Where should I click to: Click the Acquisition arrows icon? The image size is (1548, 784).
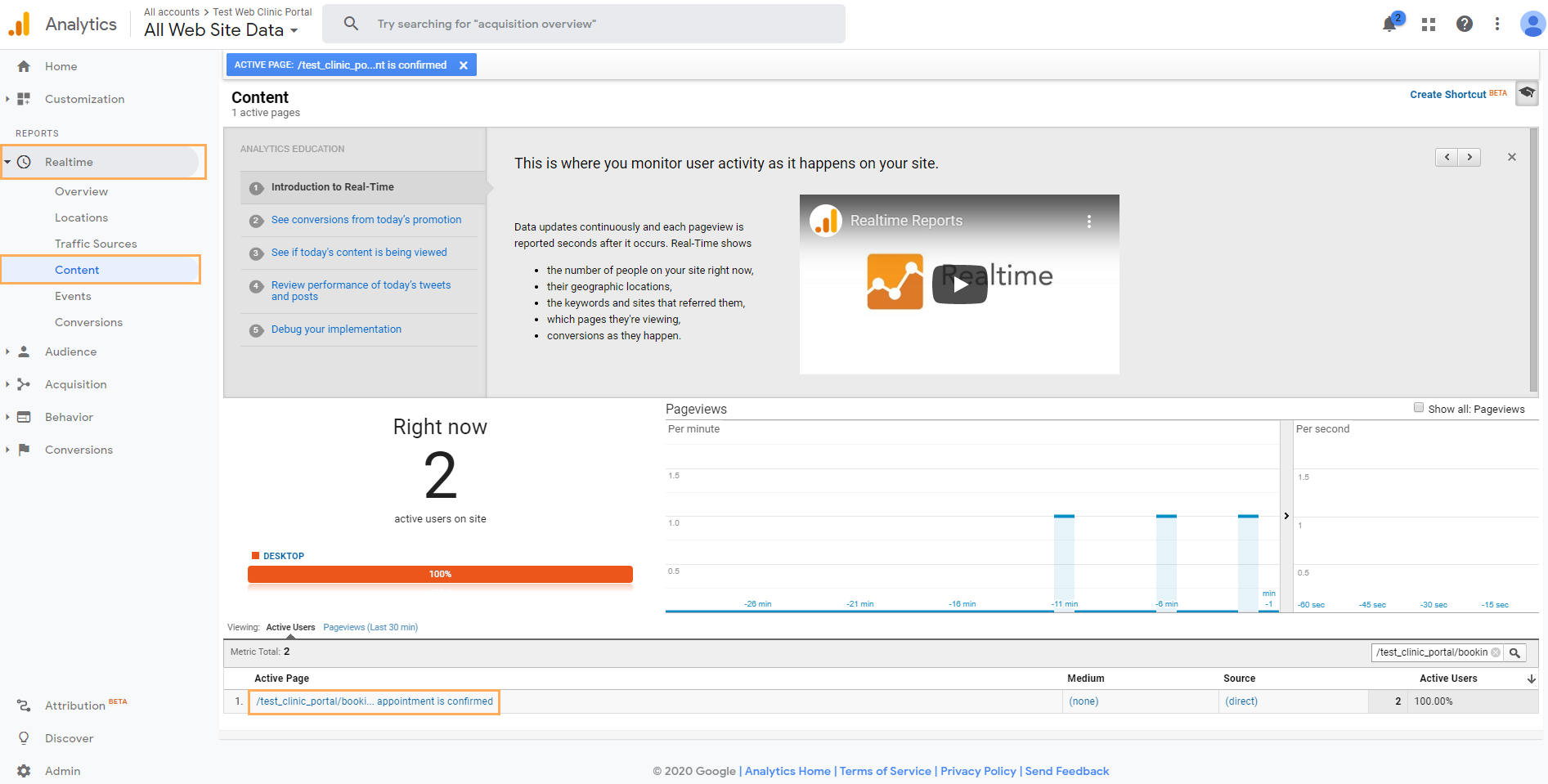tap(24, 384)
